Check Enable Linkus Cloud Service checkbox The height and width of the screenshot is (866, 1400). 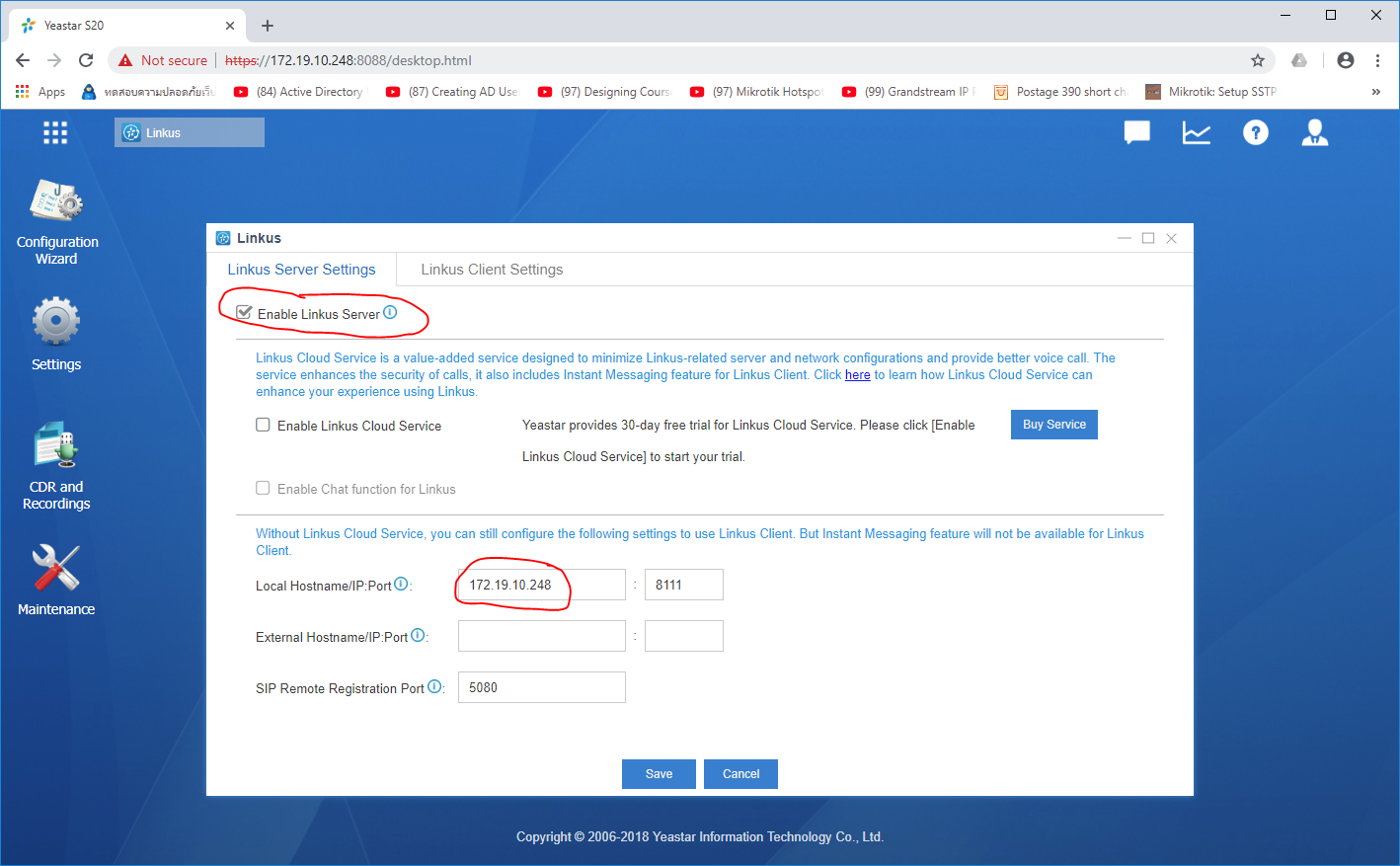tap(263, 425)
